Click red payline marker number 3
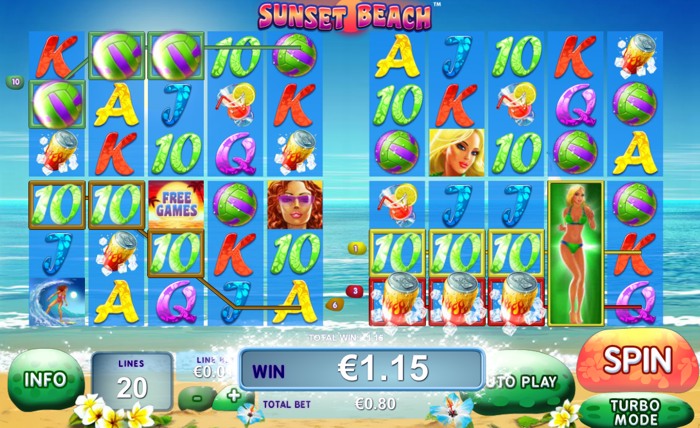The width and height of the screenshot is (700, 428). pos(355,291)
